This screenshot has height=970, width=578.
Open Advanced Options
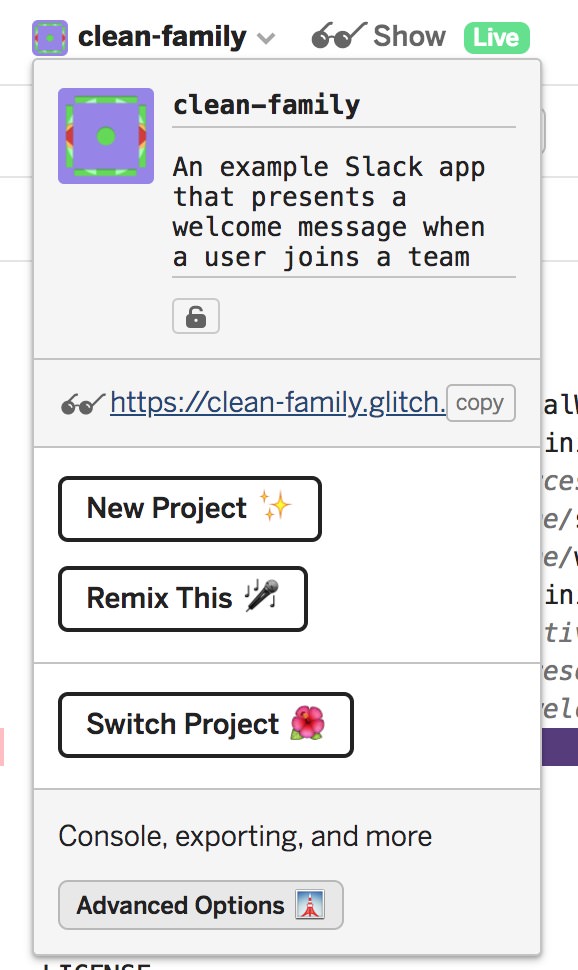[200, 905]
